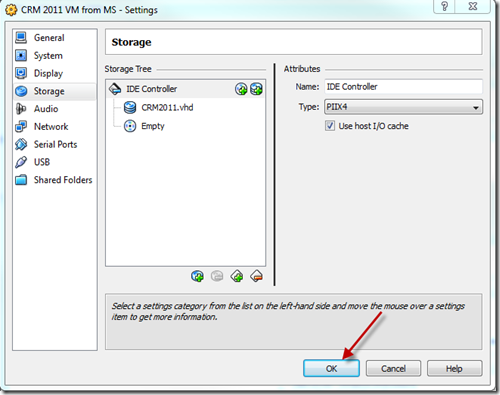Open the Audio settings category
The width and height of the screenshot is (500, 395).
click(55, 109)
